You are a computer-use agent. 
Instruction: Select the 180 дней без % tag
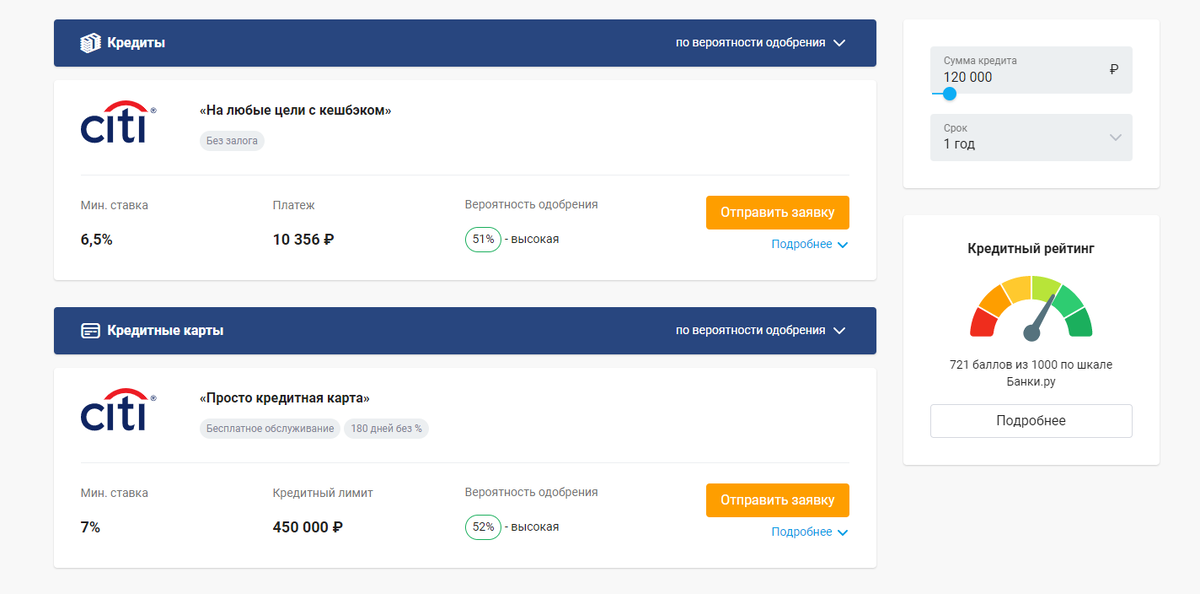tap(386, 428)
